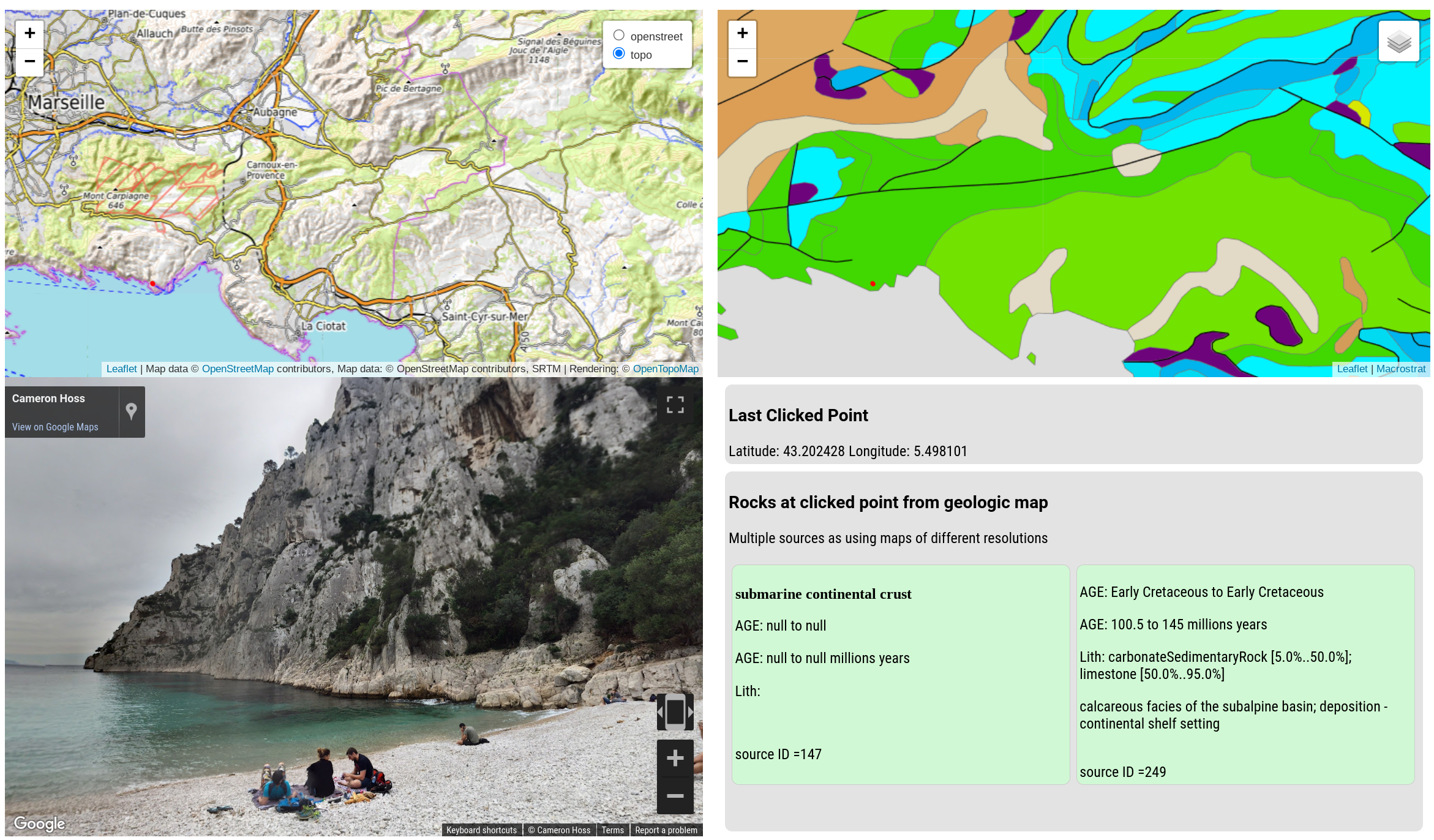This screenshot has width=1434, height=840.
Task: Select the topo base map radio
Action: pos(619,54)
